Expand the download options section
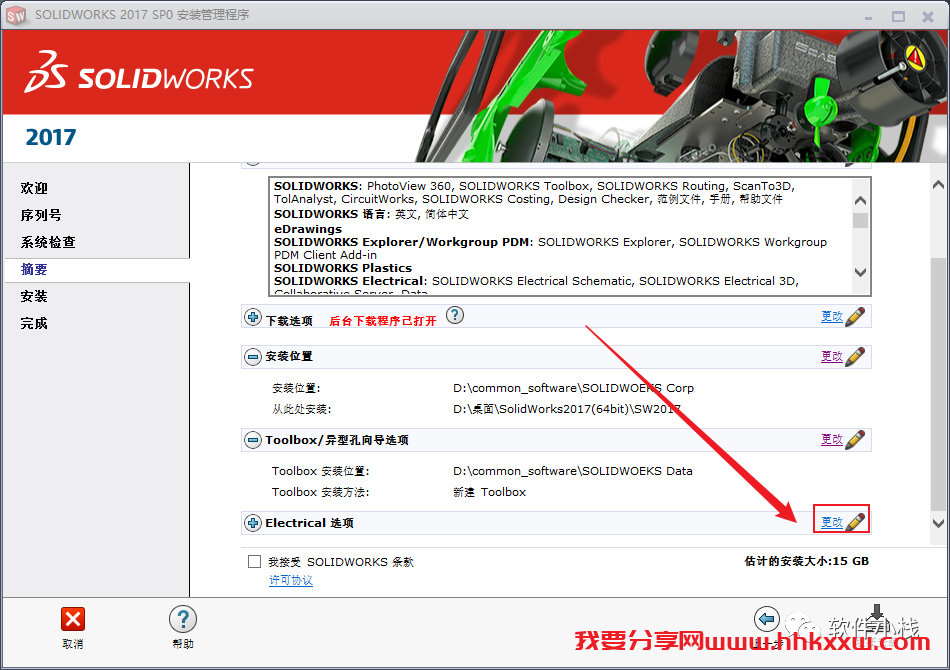Viewport: 950px width, 670px height. coord(253,317)
